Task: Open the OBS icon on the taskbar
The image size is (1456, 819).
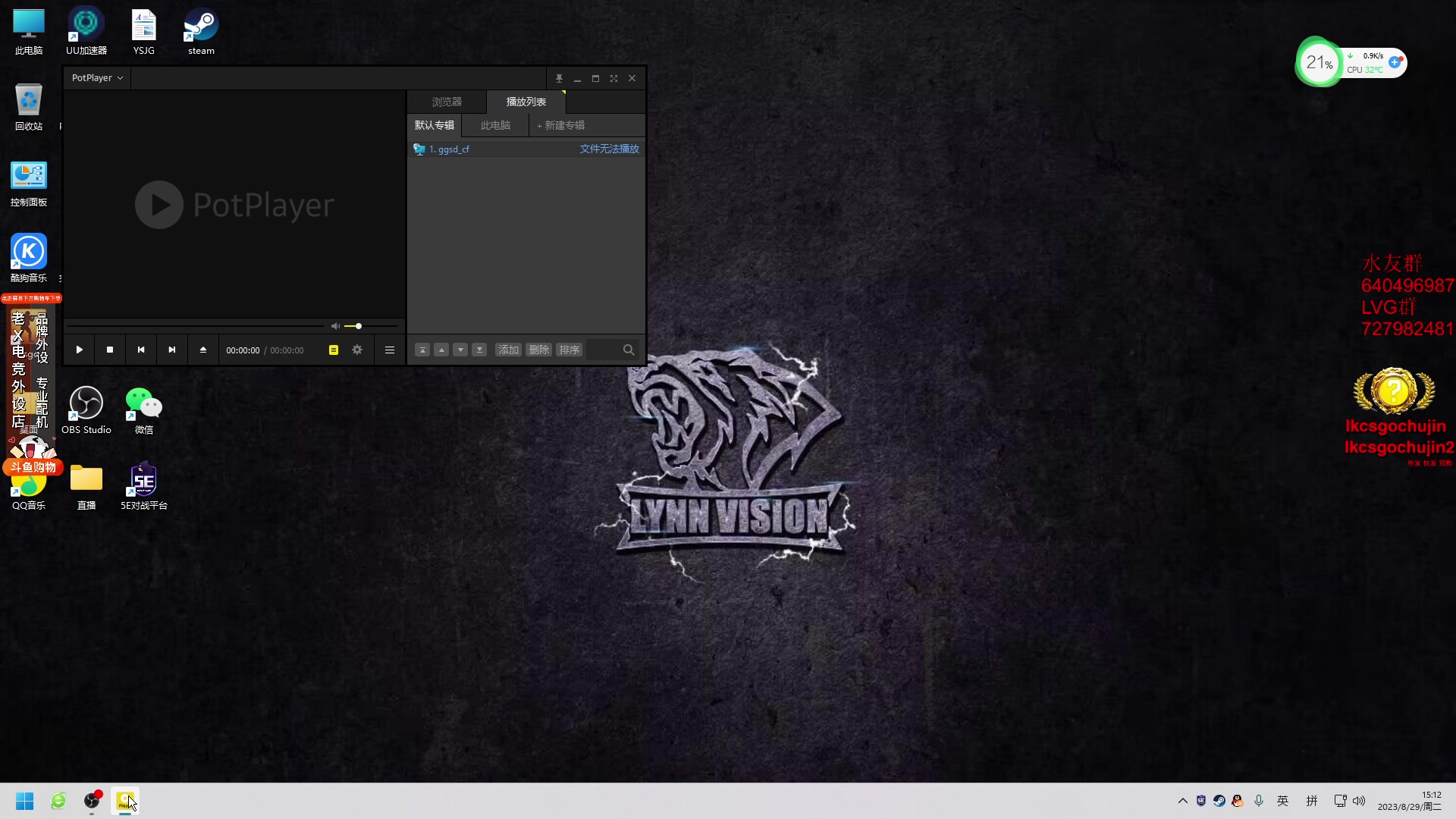Action: (92, 801)
